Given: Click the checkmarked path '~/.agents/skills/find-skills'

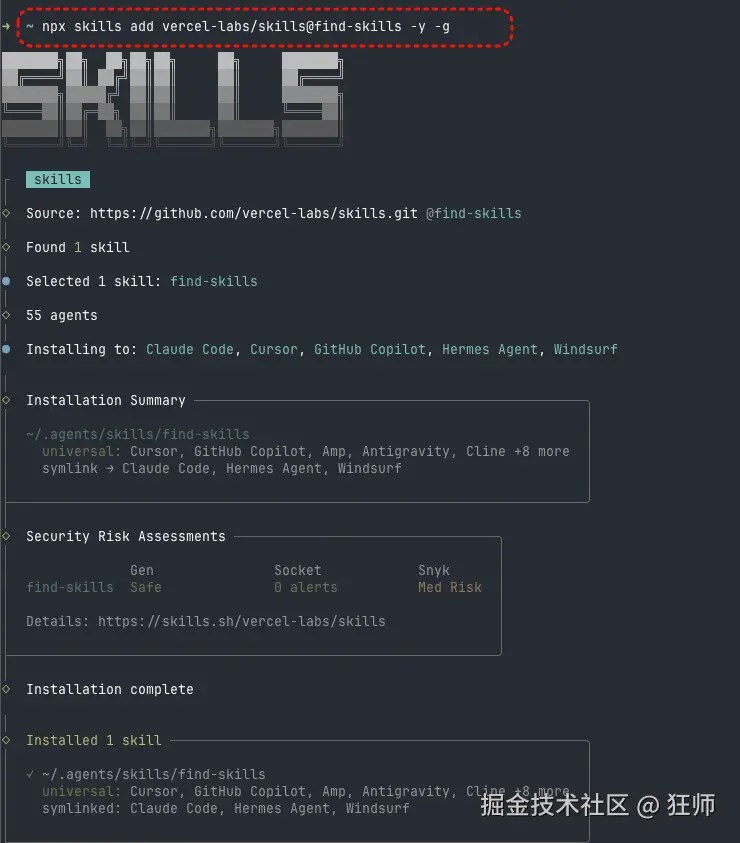Looking at the screenshot, I should pyautogui.click(x=153, y=774).
